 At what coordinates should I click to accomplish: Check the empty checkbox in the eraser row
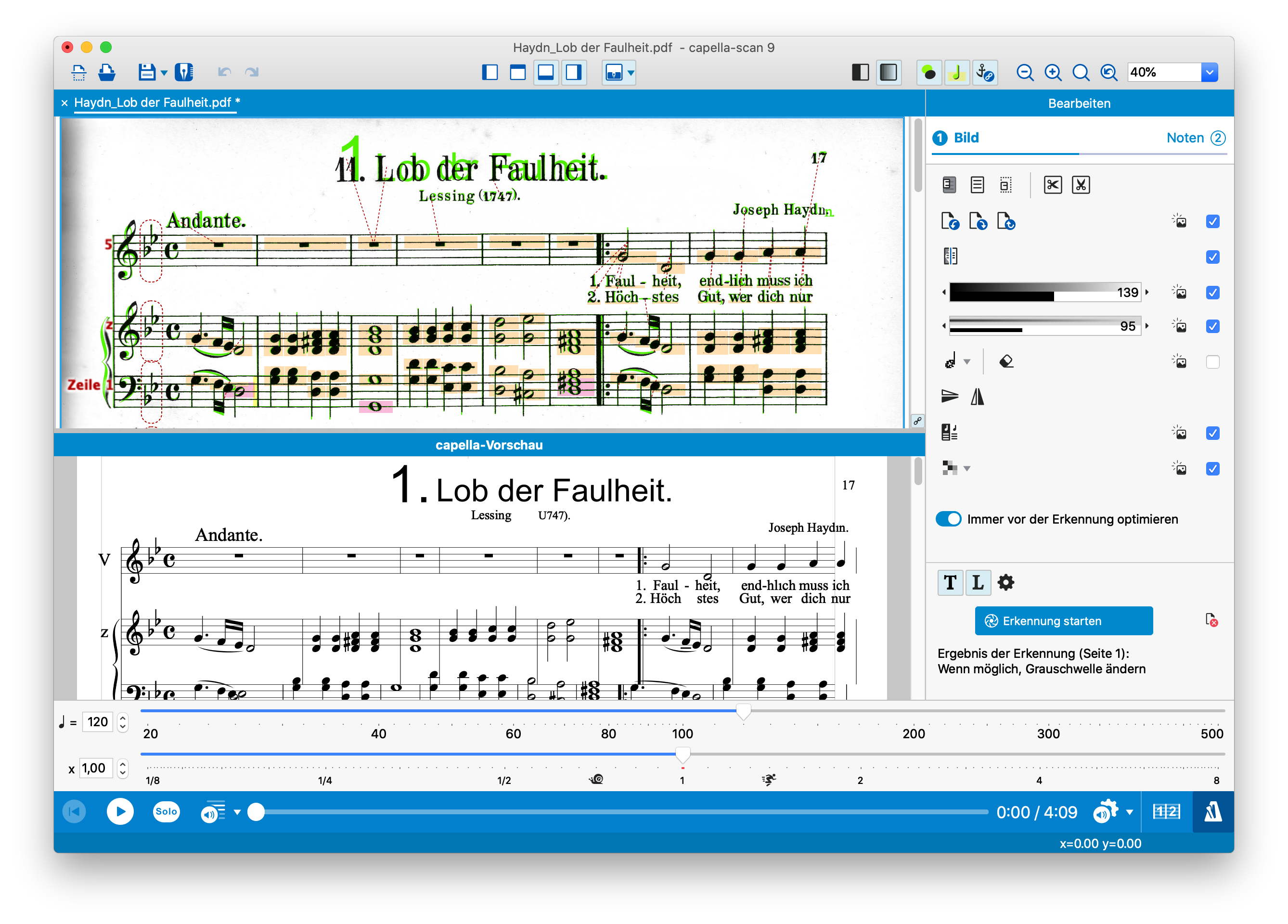[x=1212, y=362]
